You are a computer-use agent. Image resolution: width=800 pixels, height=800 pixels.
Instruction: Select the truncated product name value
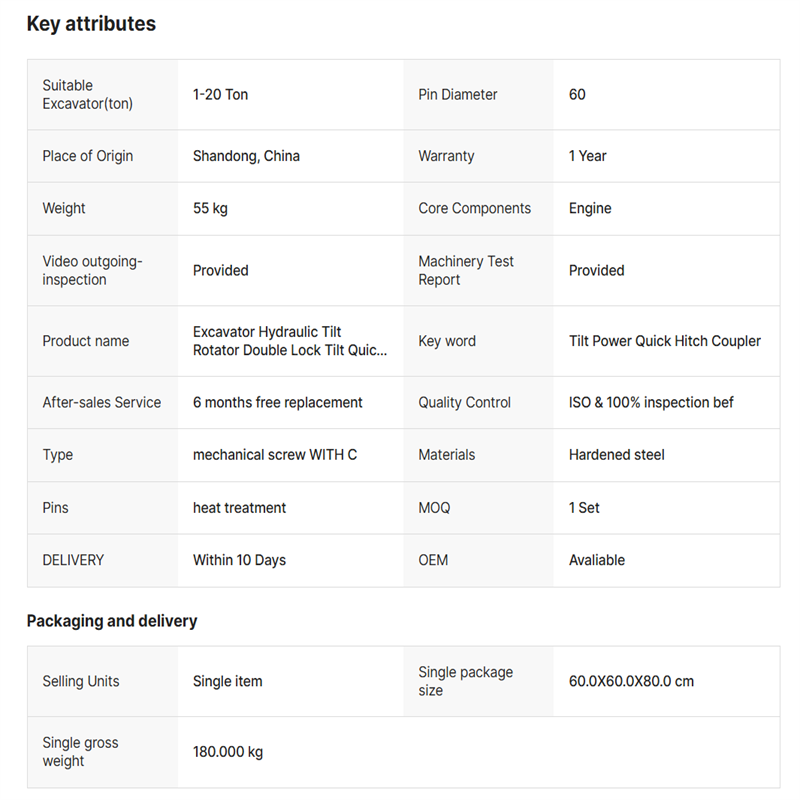pos(290,341)
